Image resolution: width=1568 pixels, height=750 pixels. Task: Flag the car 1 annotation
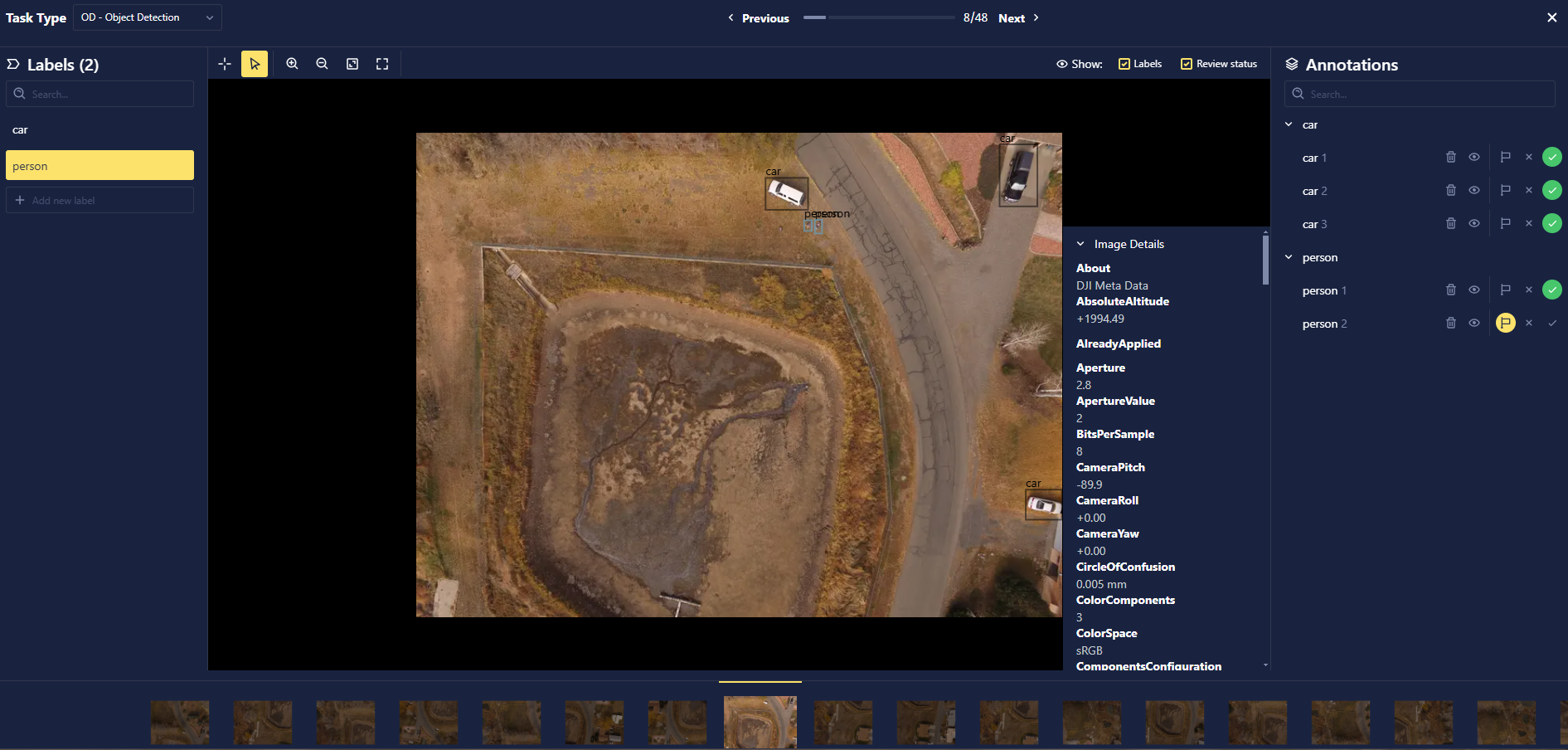pos(1506,157)
